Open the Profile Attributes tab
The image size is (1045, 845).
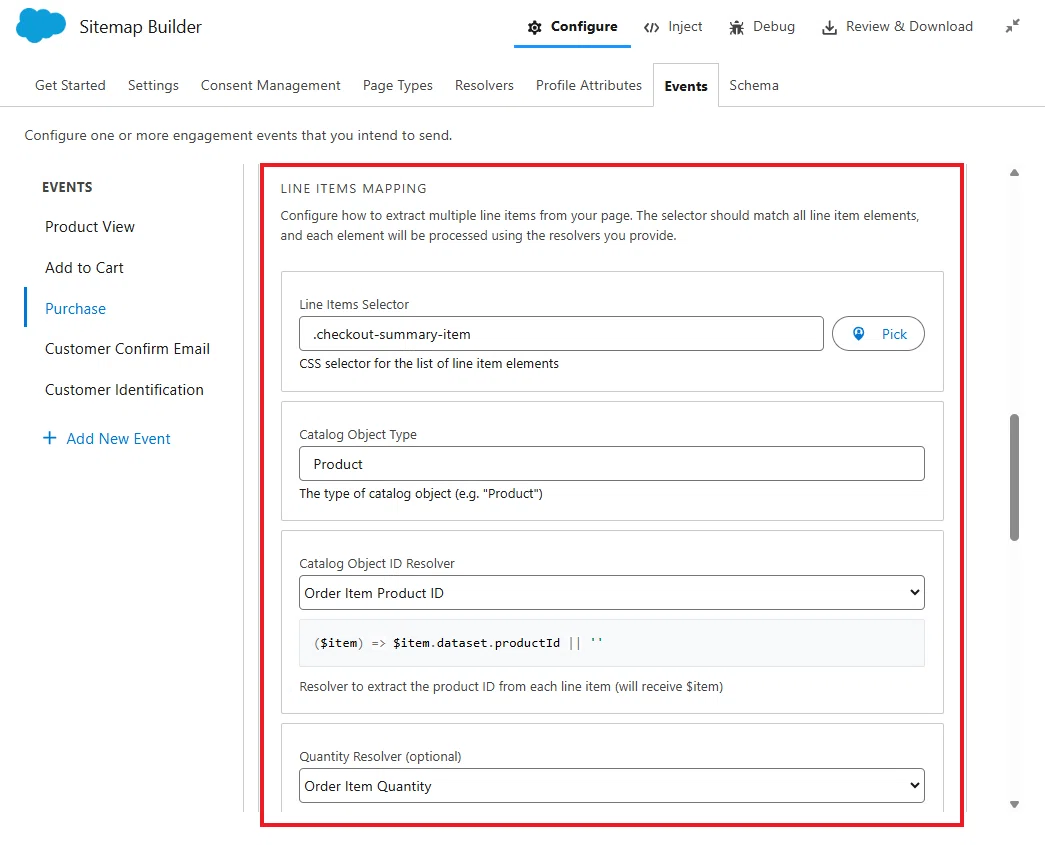click(x=589, y=85)
